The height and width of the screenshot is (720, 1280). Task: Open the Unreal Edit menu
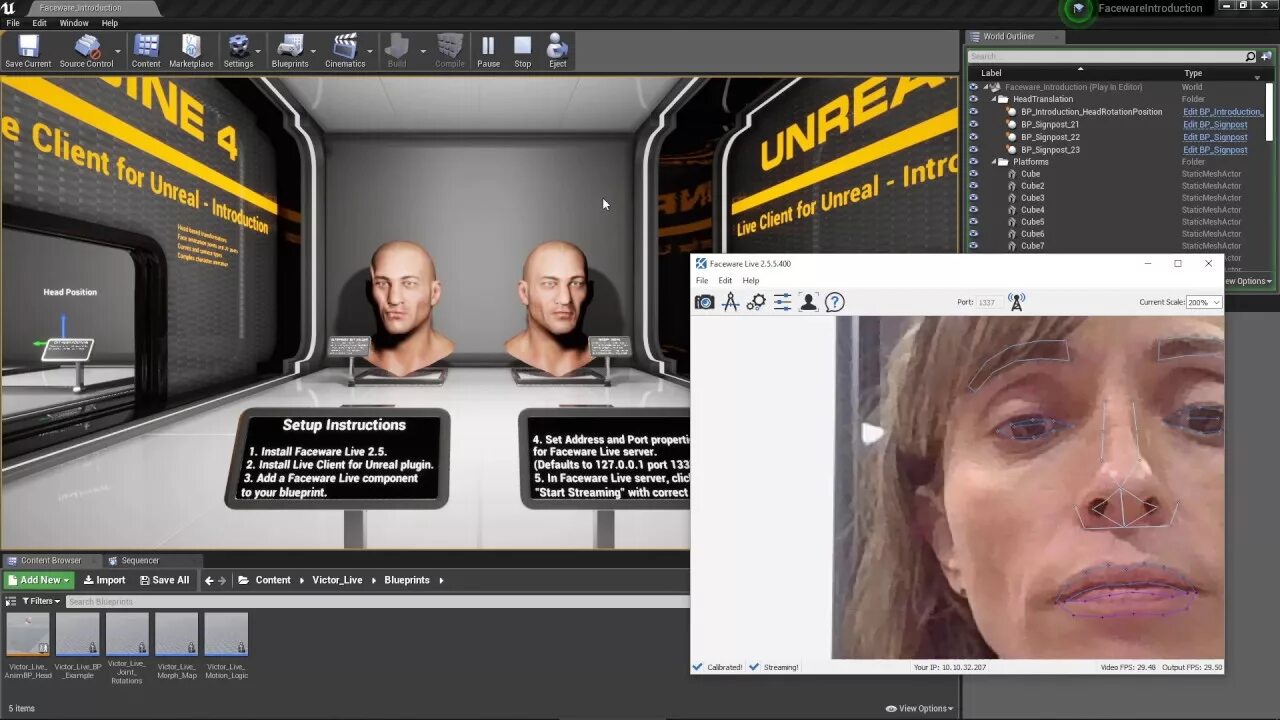39,23
